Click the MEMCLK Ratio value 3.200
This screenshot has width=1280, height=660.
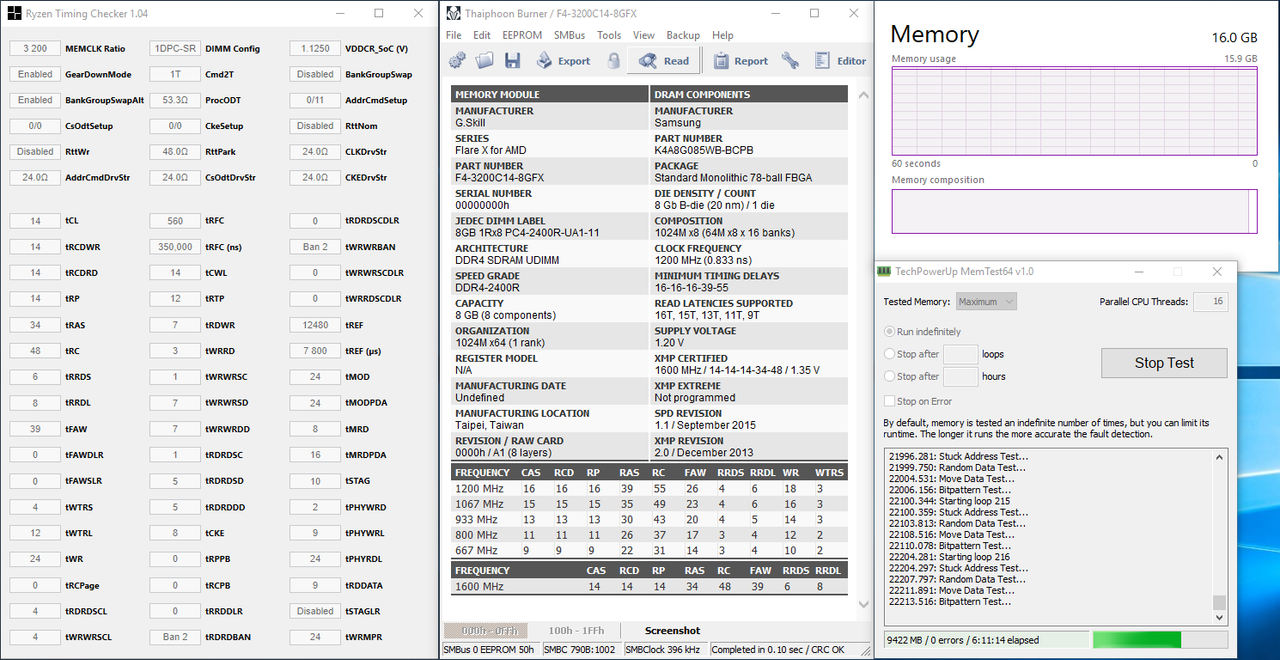point(35,48)
